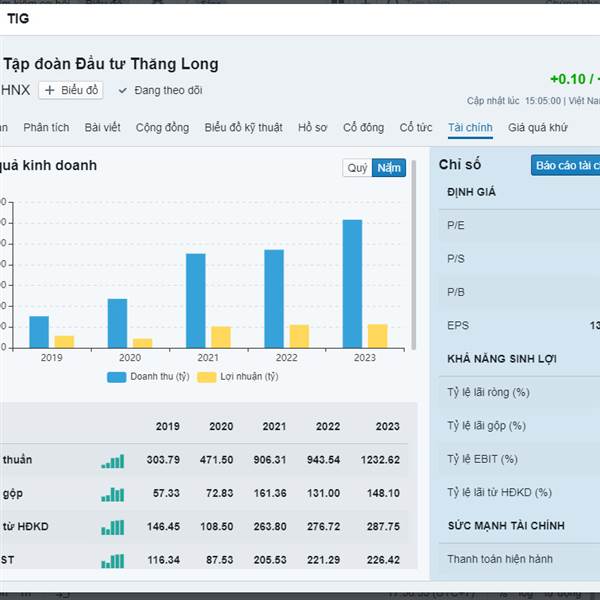This screenshot has height=600, width=600.
Task: Open the Hồ sơ tab
Action: coord(313,127)
